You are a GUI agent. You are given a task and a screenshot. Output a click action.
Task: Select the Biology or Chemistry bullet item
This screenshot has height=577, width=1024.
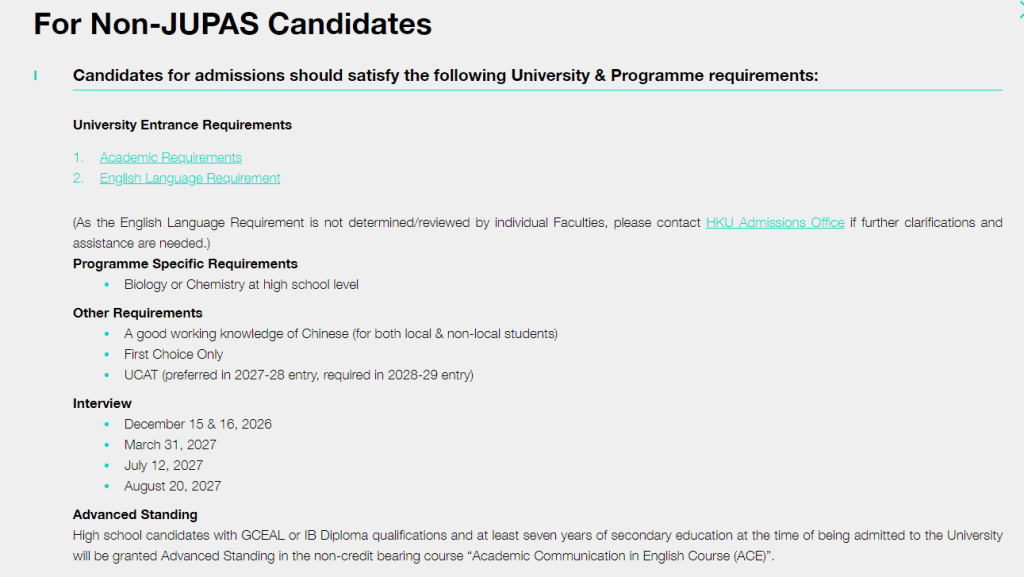click(x=241, y=285)
